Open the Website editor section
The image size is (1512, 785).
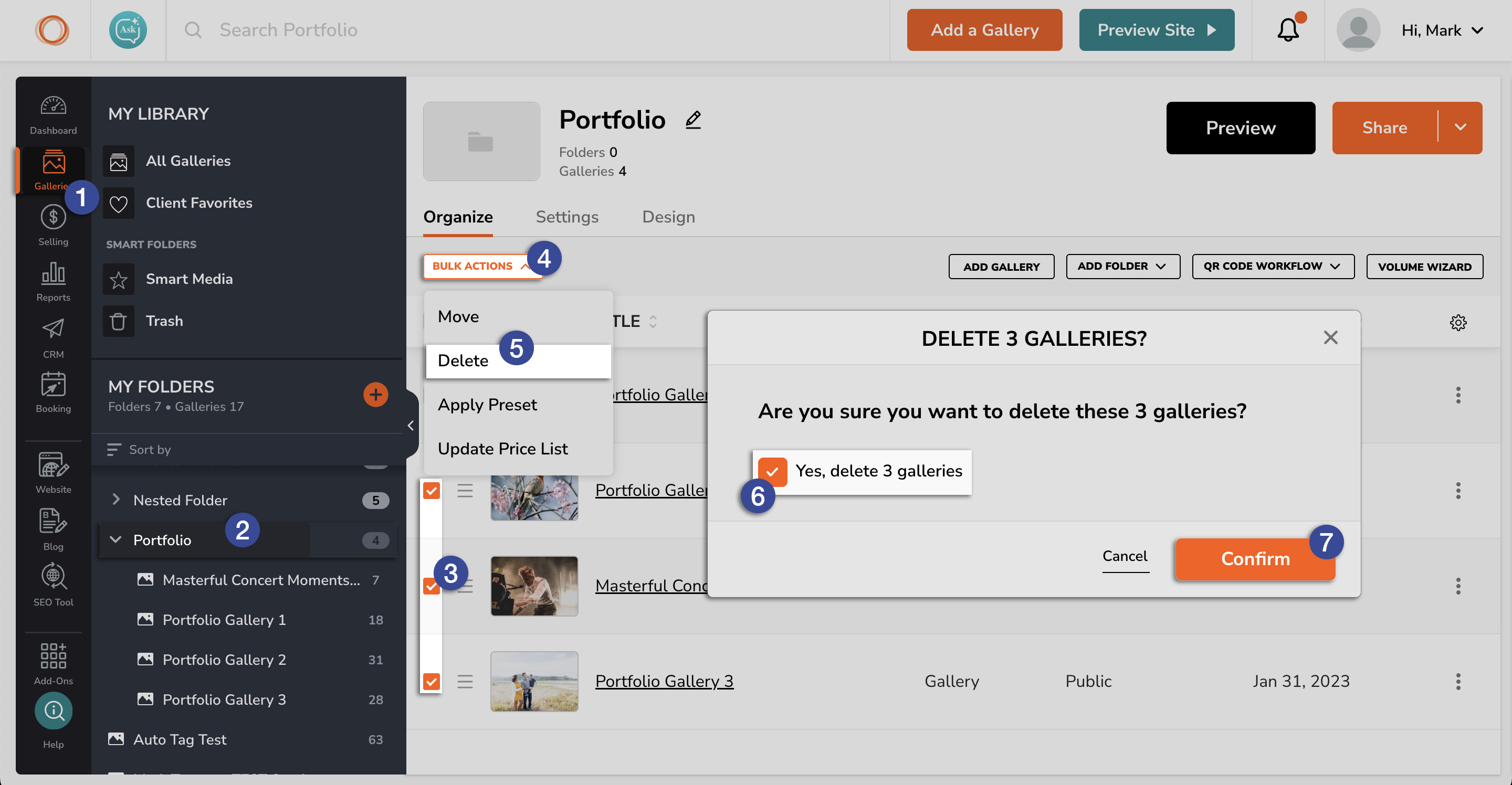53,473
